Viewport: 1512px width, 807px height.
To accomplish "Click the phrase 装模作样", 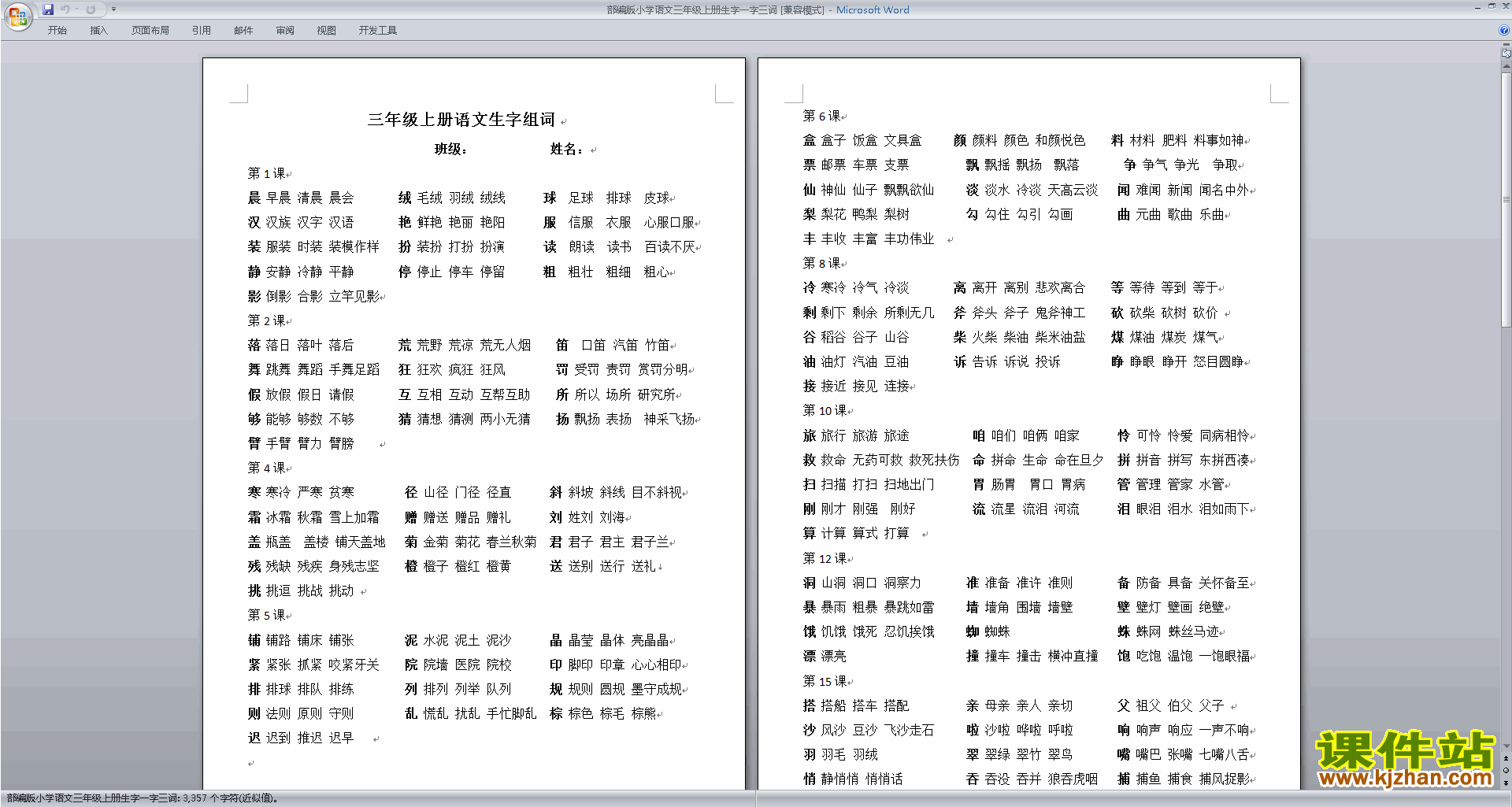I will 354,247.
